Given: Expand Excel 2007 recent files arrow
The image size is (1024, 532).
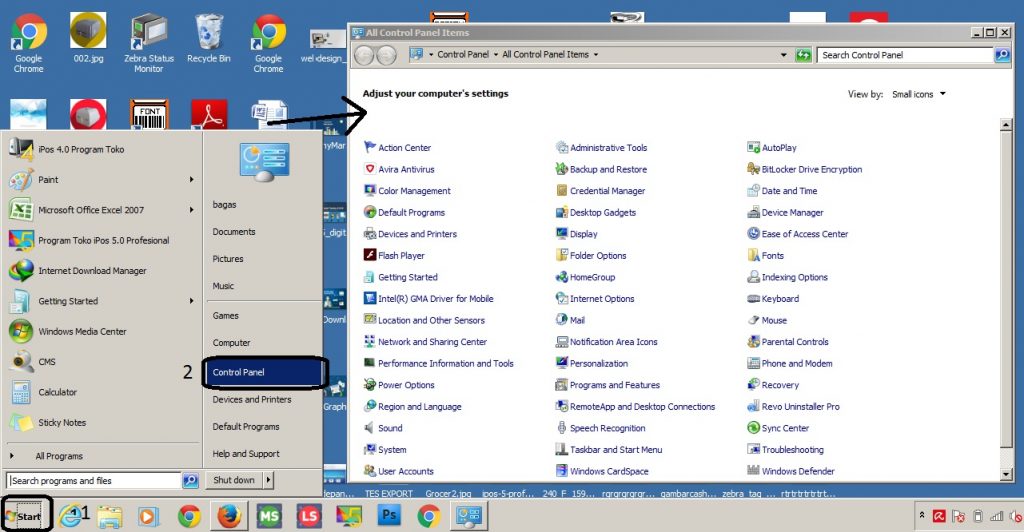Looking at the screenshot, I should 191,210.
